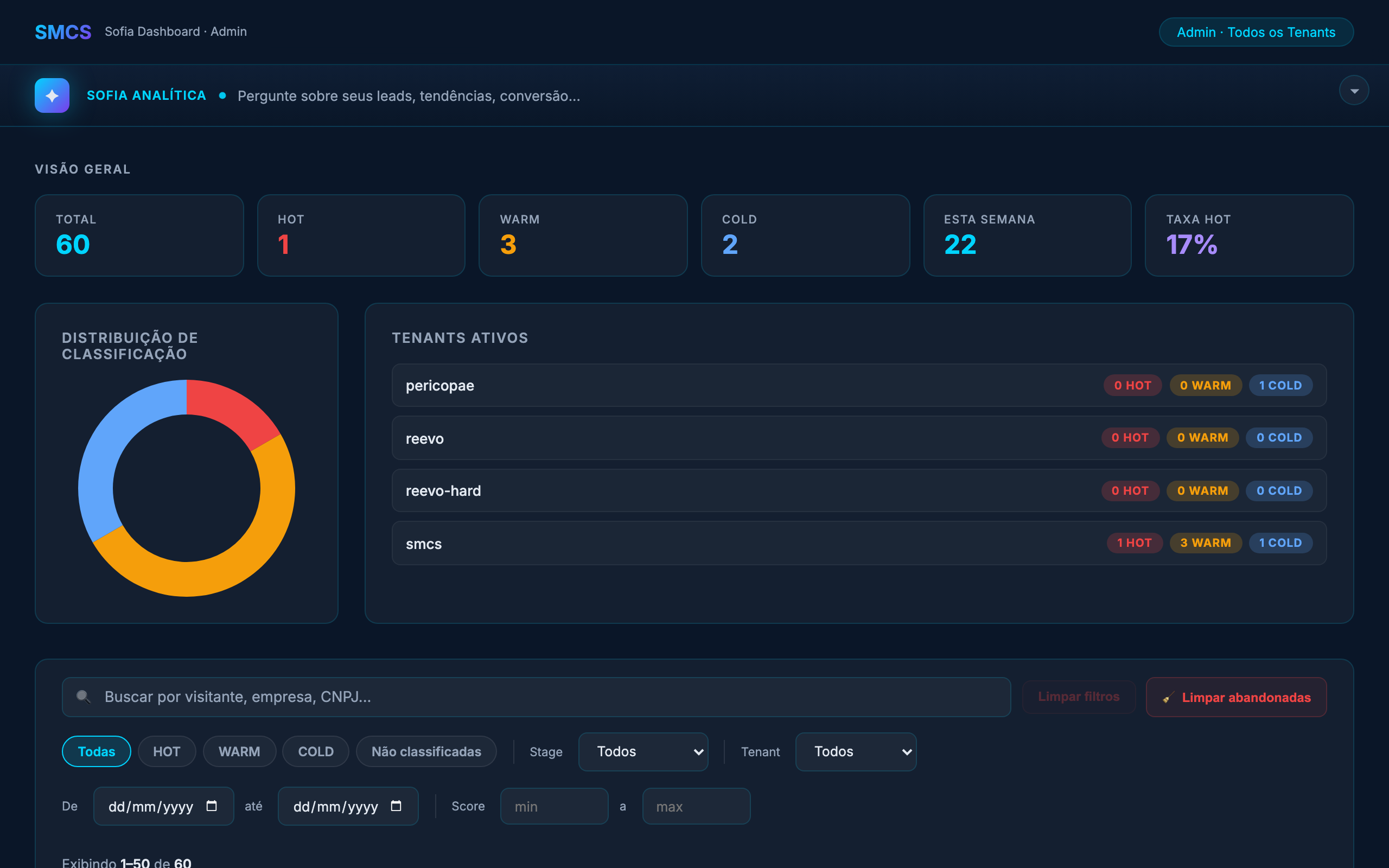Select the Todas filter pill
This screenshot has height=868, width=1389.
pyautogui.click(x=97, y=751)
